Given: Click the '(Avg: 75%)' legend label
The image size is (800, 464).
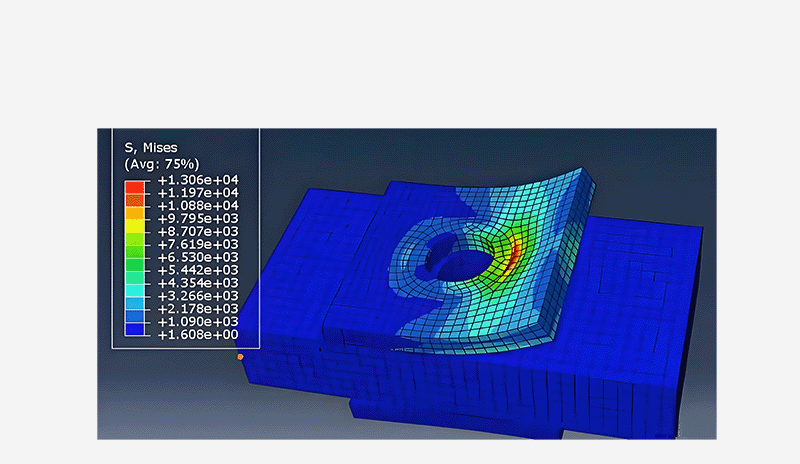Looking at the screenshot, I should point(161,163).
